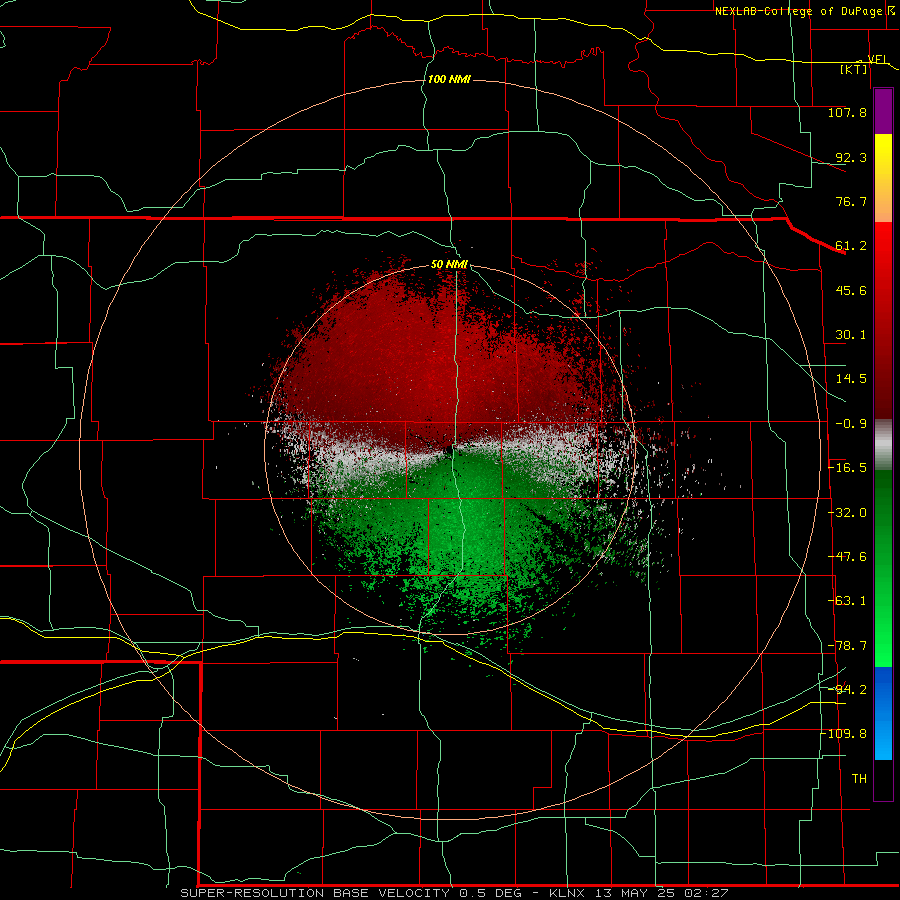Click the -0.9 velocity scale value
The width and height of the screenshot is (900, 900).
tap(851, 424)
